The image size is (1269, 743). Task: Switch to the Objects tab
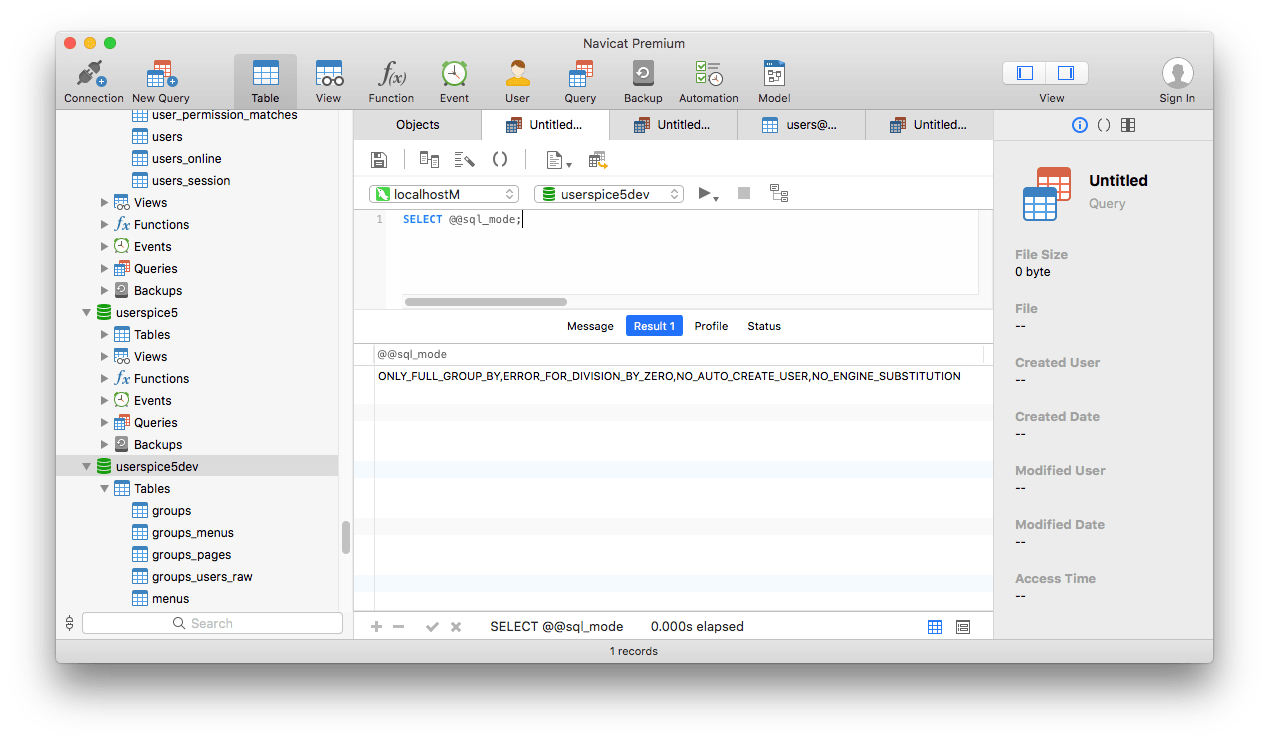click(x=417, y=125)
